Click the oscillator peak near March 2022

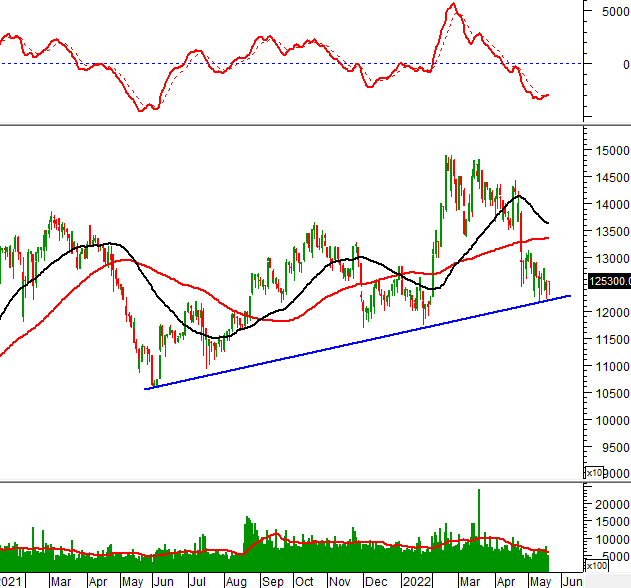tap(452, 6)
